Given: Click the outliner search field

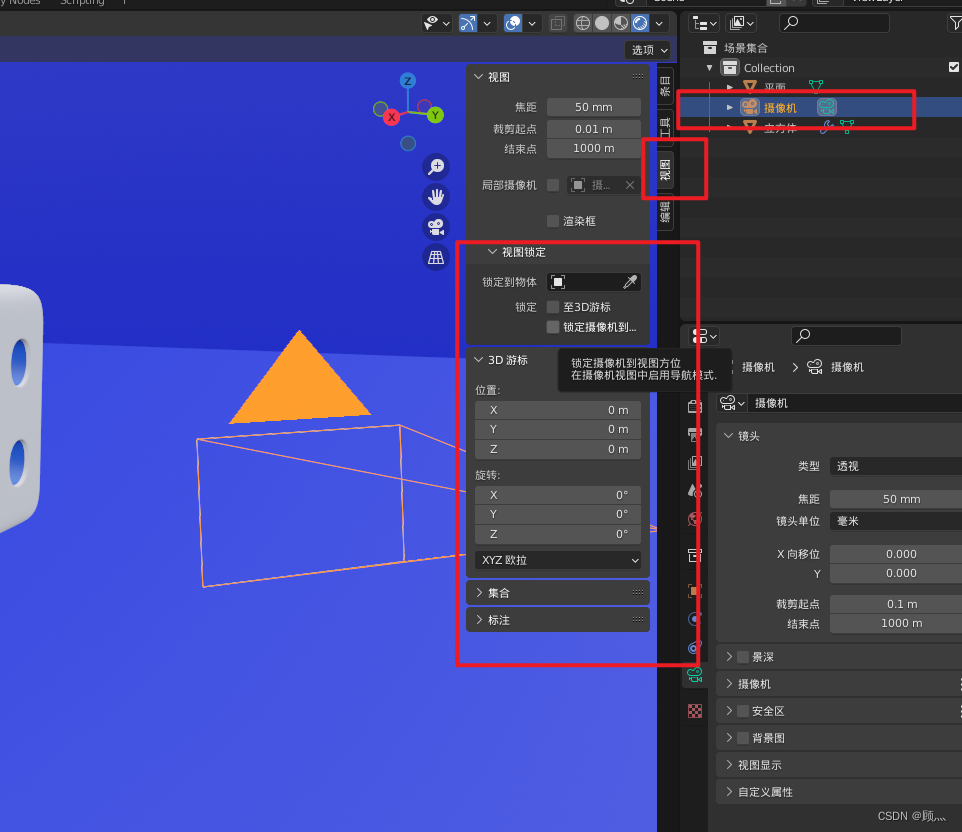Looking at the screenshot, I should (x=834, y=23).
